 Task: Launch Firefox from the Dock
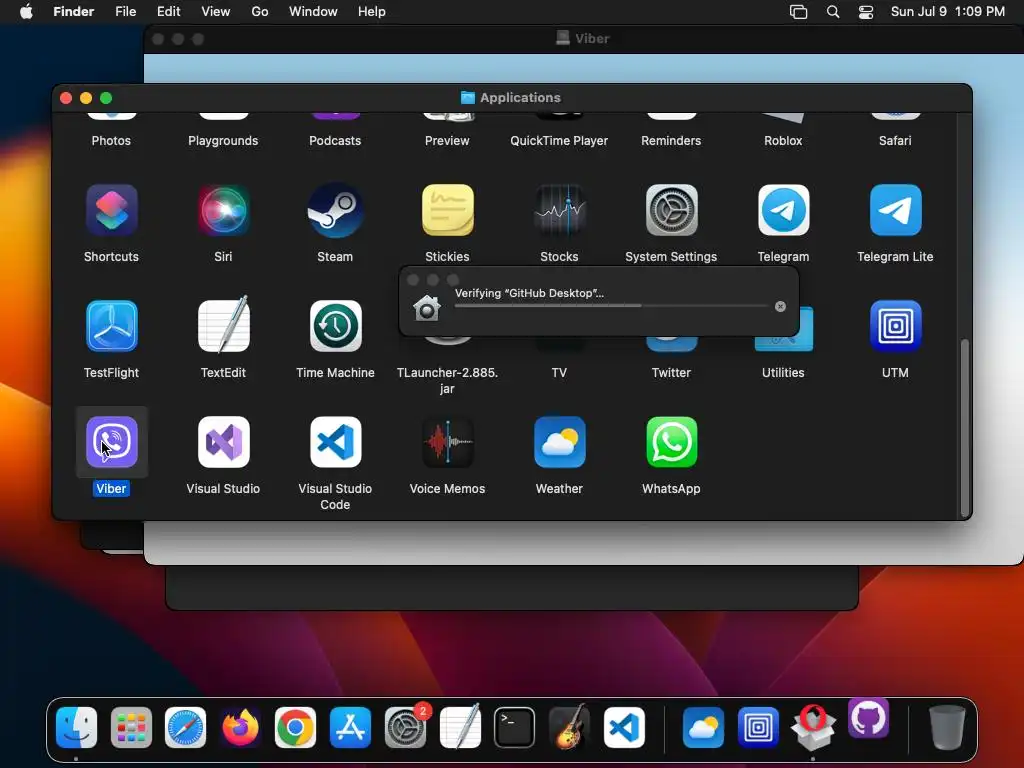pyautogui.click(x=240, y=728)
